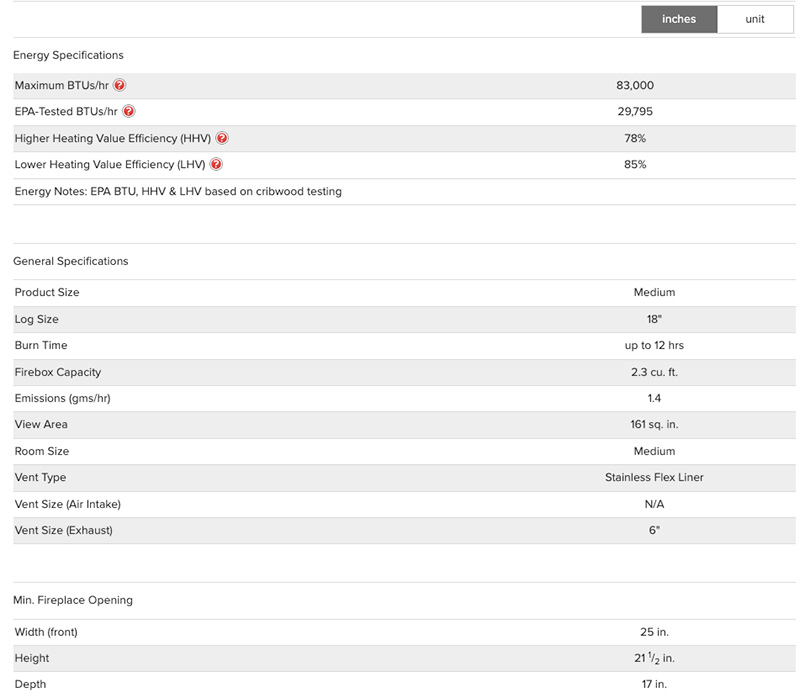
Task: Switch measurements to inches
Action: (x=678, y=19)
